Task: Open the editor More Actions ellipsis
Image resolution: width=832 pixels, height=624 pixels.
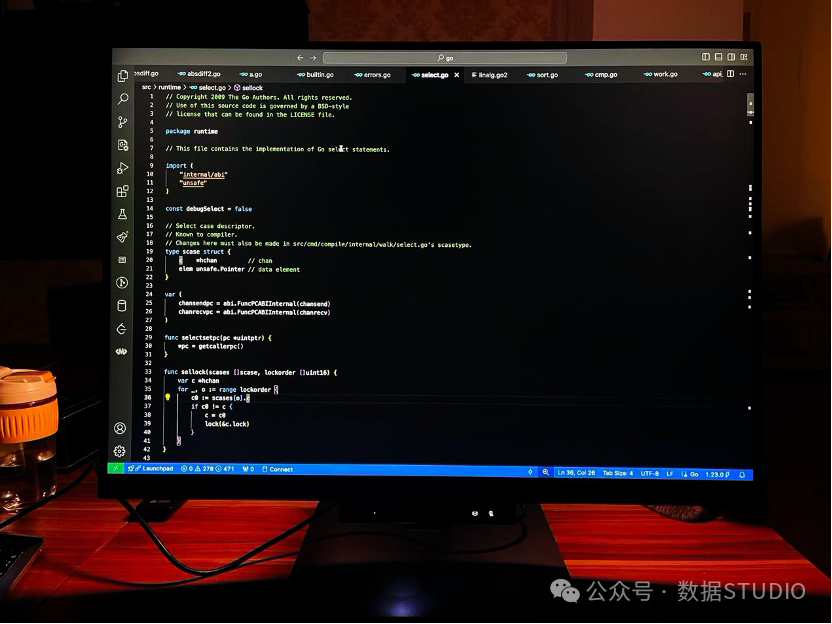Action: [743, 74]
